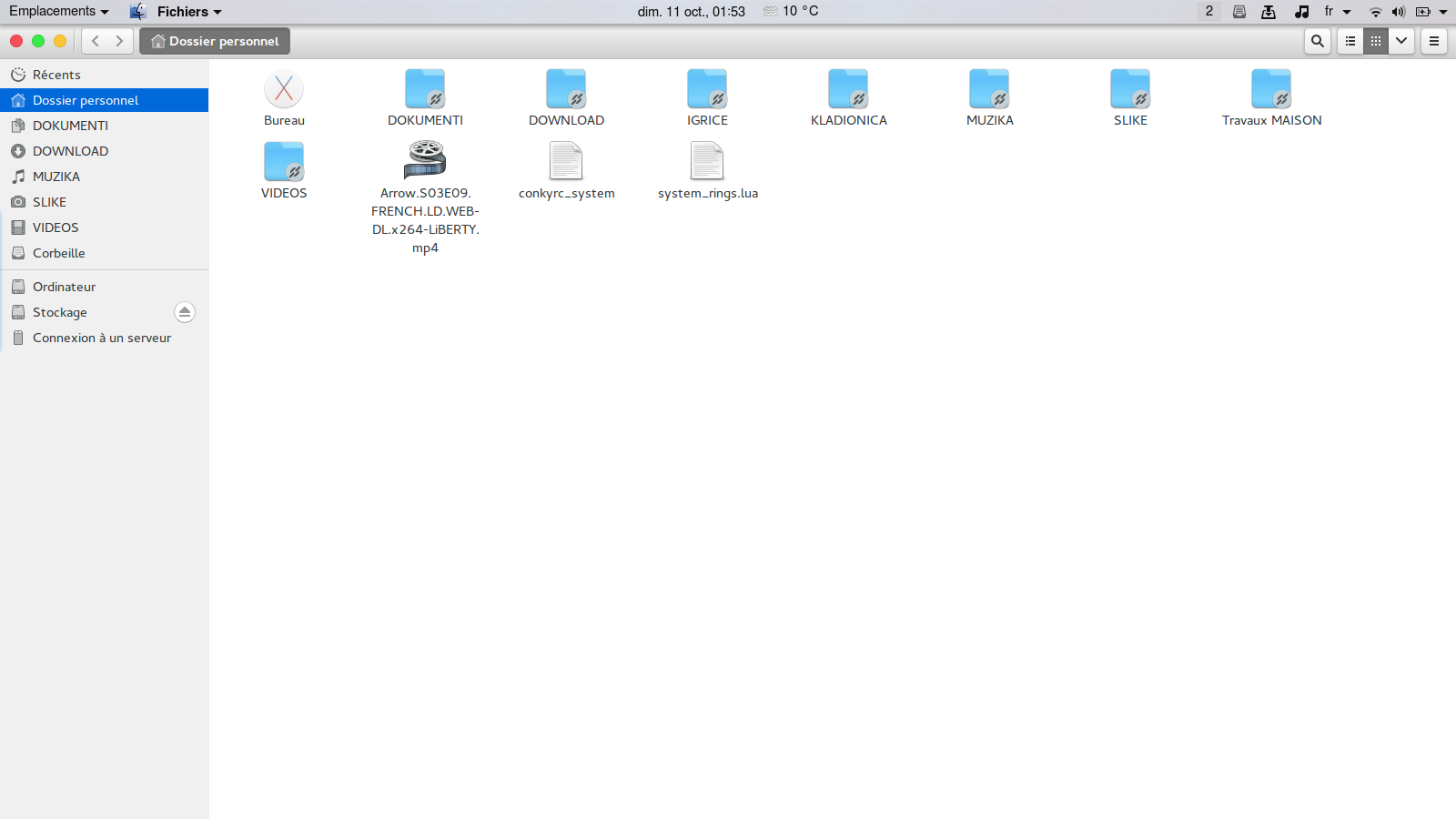
Task: Select Ordinateur in the sidebar
Action: pyautogui.click(x=105, y=287)
